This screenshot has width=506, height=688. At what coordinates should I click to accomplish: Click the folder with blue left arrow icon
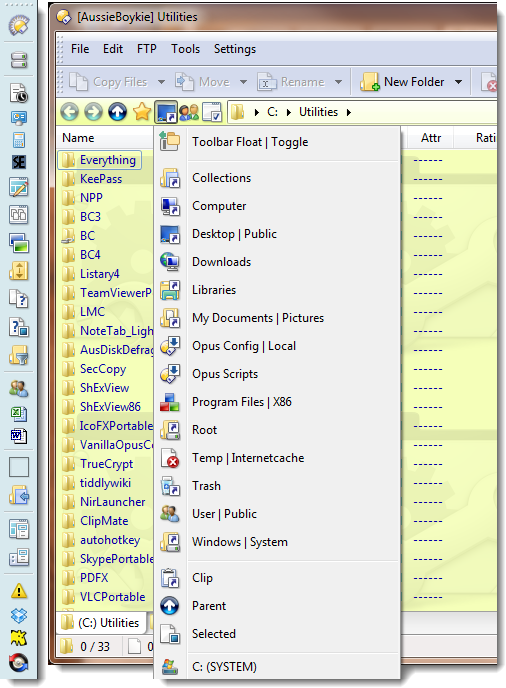[19, 495]
